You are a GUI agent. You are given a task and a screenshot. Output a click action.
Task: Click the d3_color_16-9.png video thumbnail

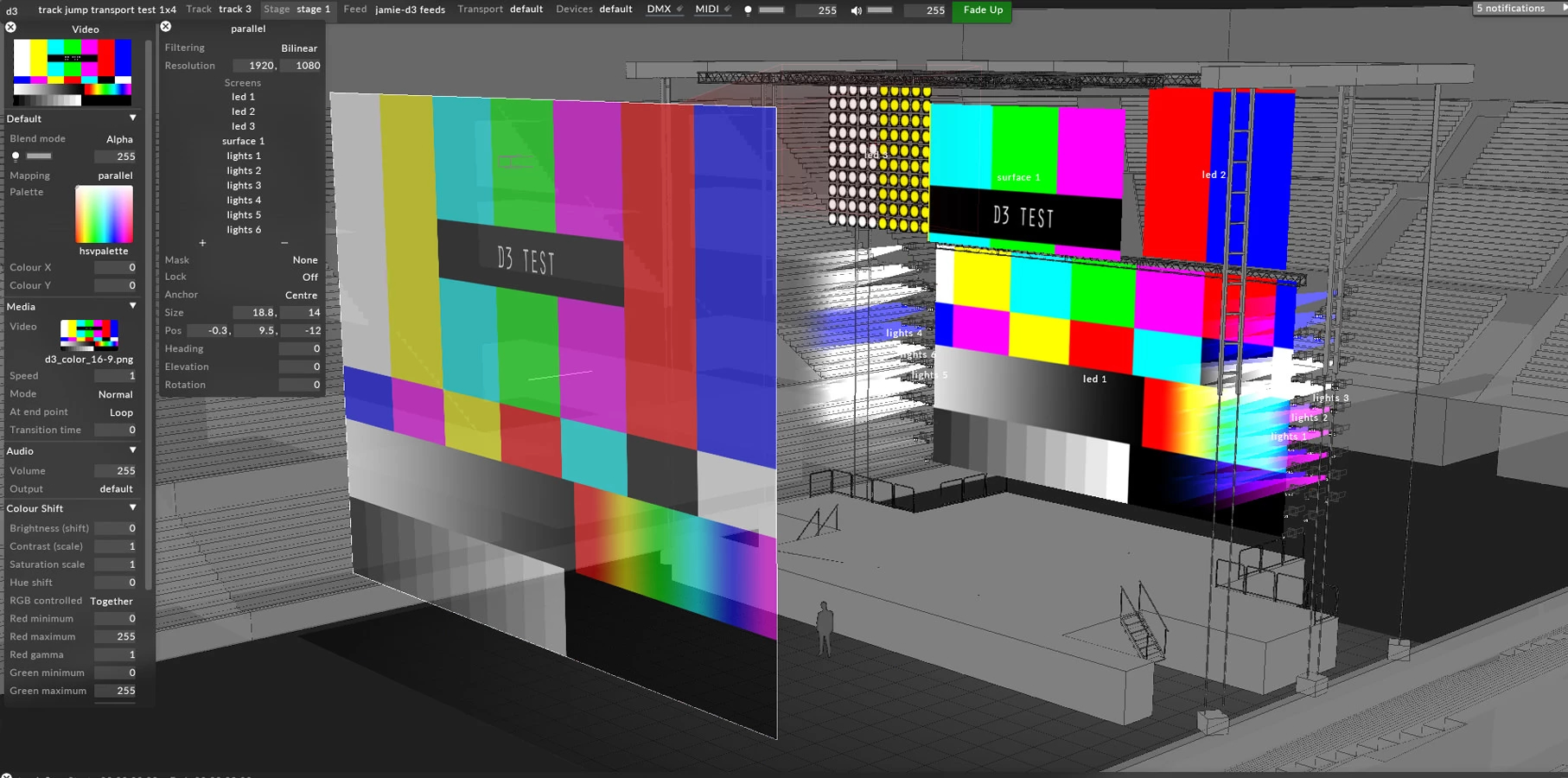(89, 334)
